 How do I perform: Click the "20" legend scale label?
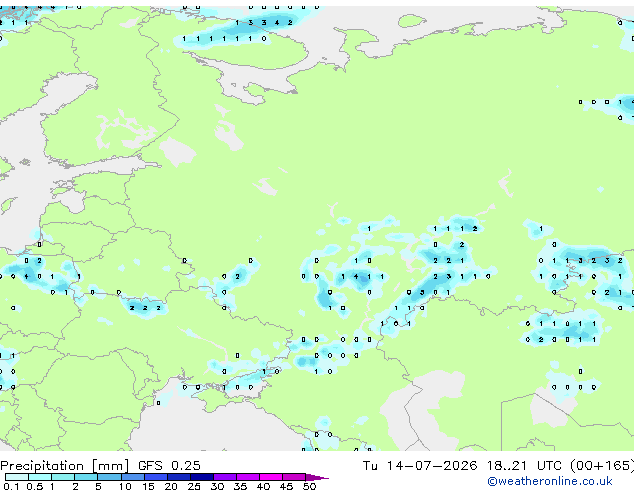(171, 486)
